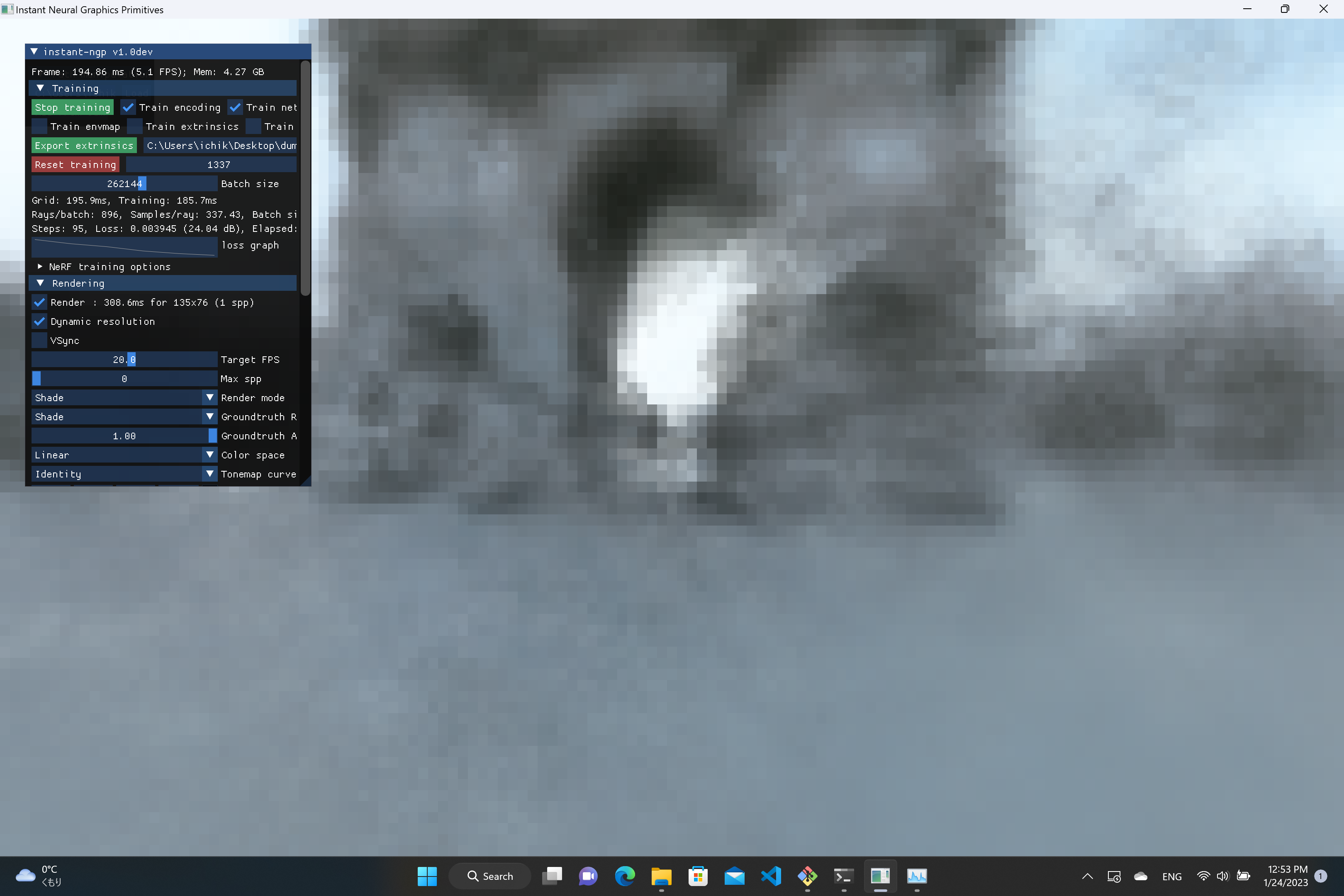Click the Stop training button
Image resolution: width=1344 pixels, height=896 pixels.
(73, 107)
